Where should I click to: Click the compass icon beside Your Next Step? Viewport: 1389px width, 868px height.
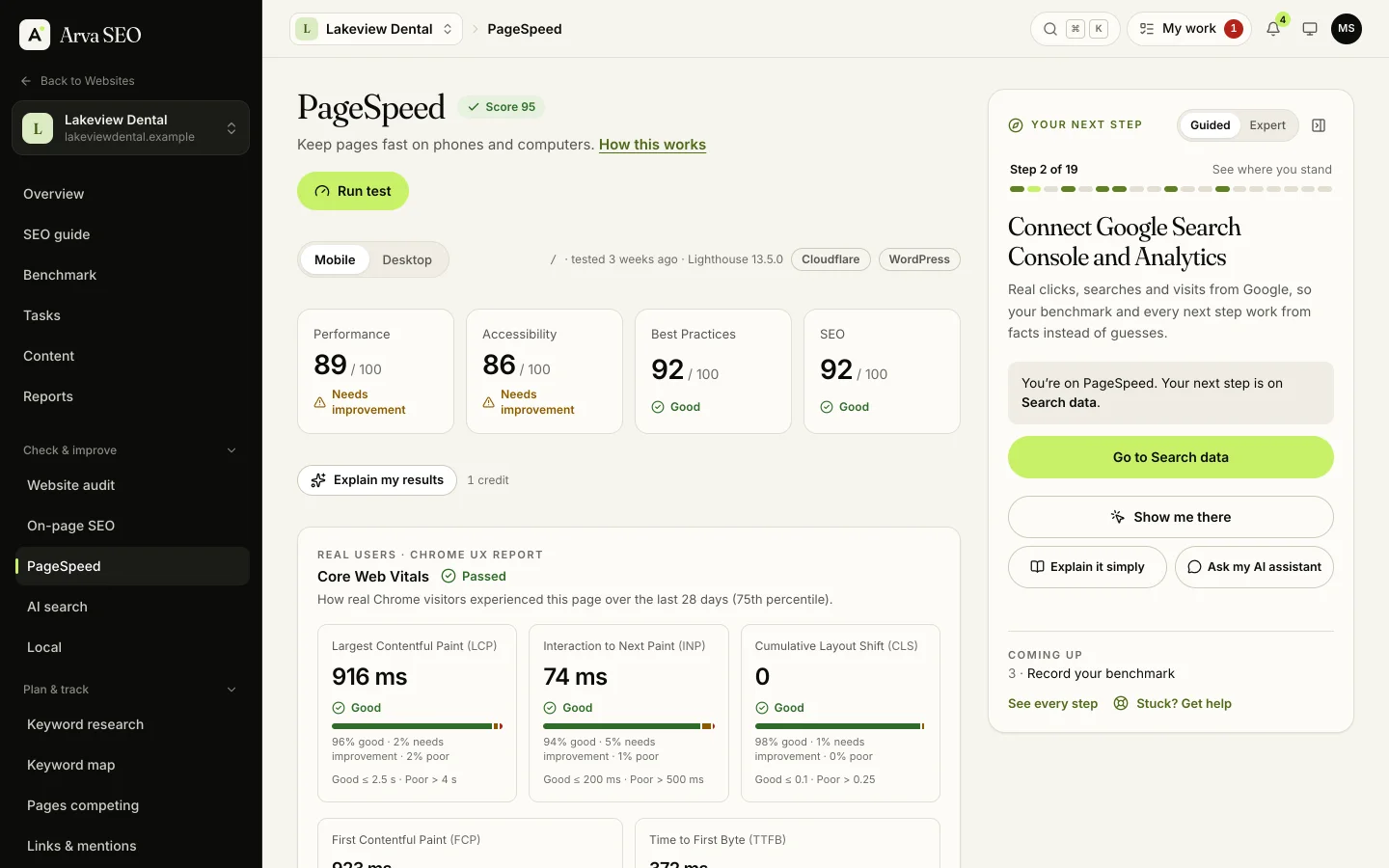coord(1016,125)
